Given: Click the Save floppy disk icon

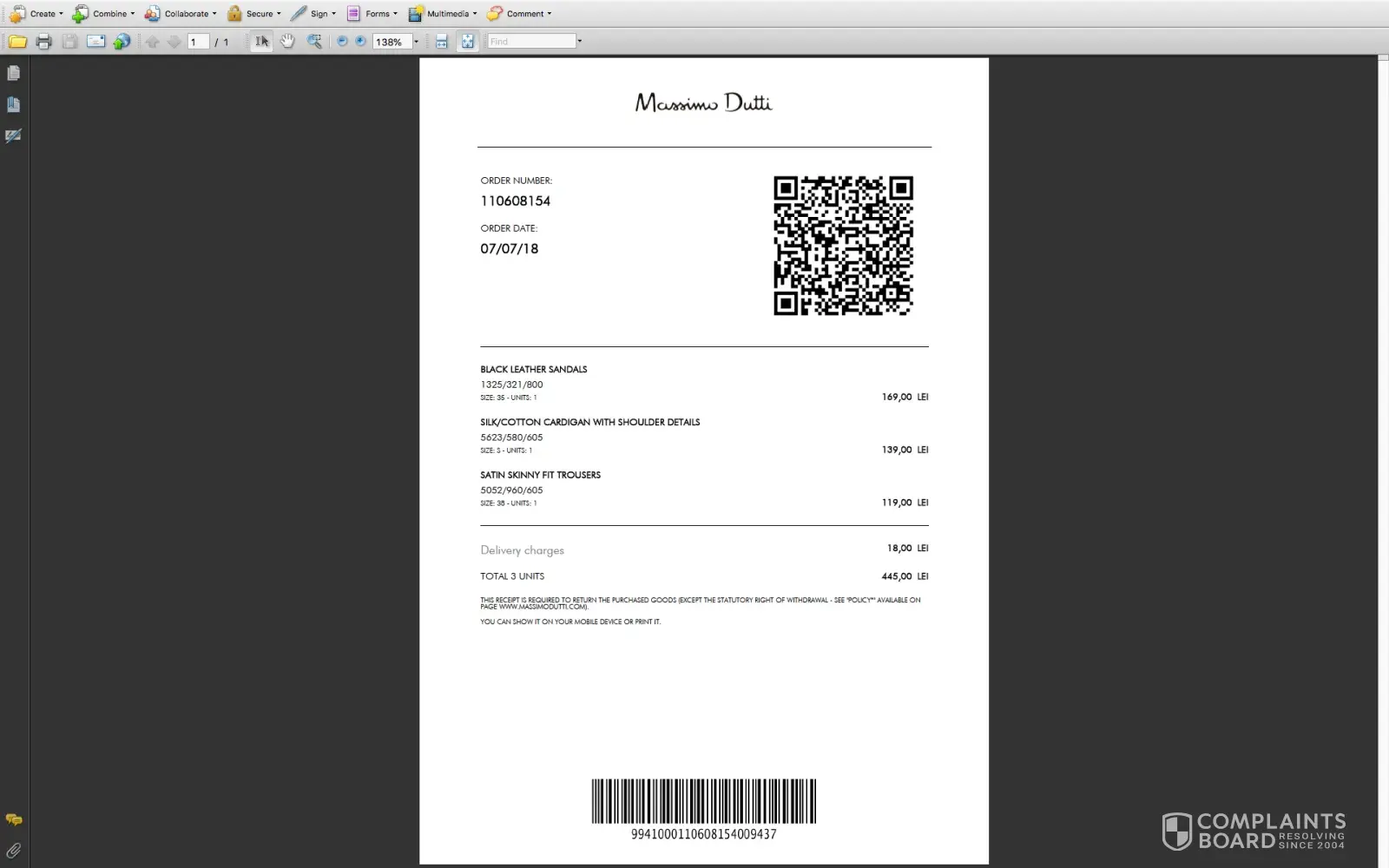Looking at the screenshot, I should pos(70,42).
